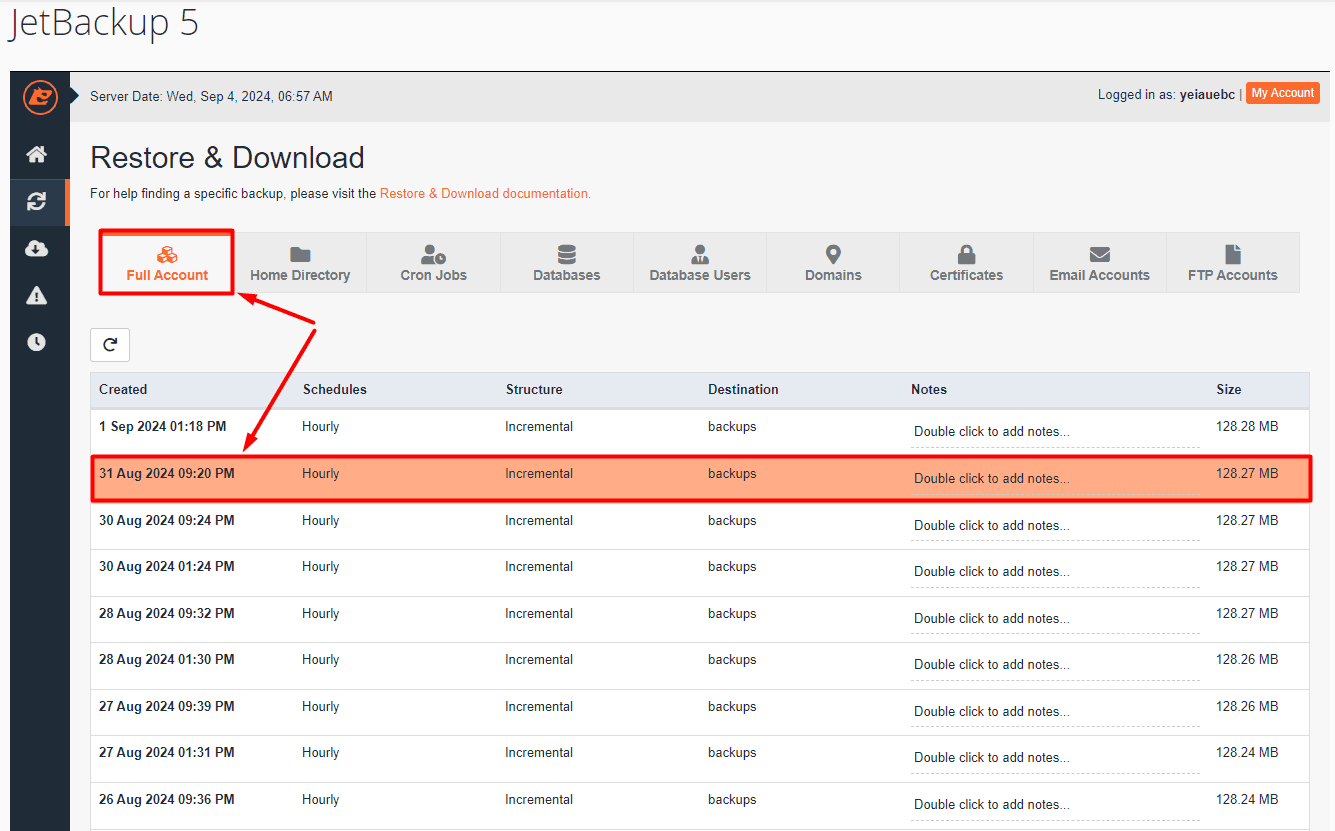The height and width of the screenshot is (831, 1335).
Task: Sort backups by Size column header
Action: [1228, 390]
